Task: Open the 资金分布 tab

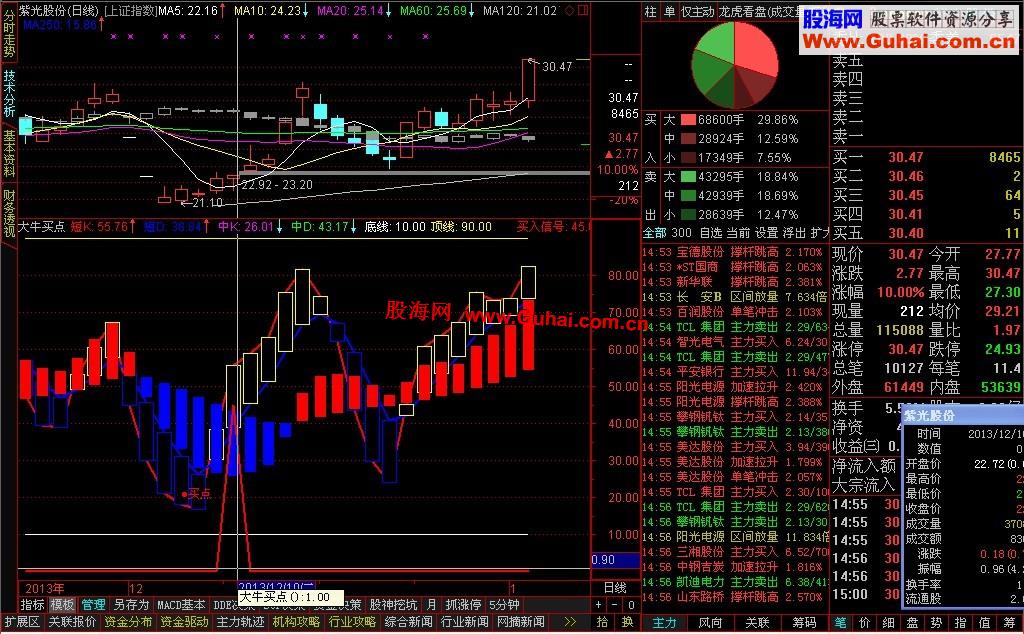Action: (x=128, y=622)
